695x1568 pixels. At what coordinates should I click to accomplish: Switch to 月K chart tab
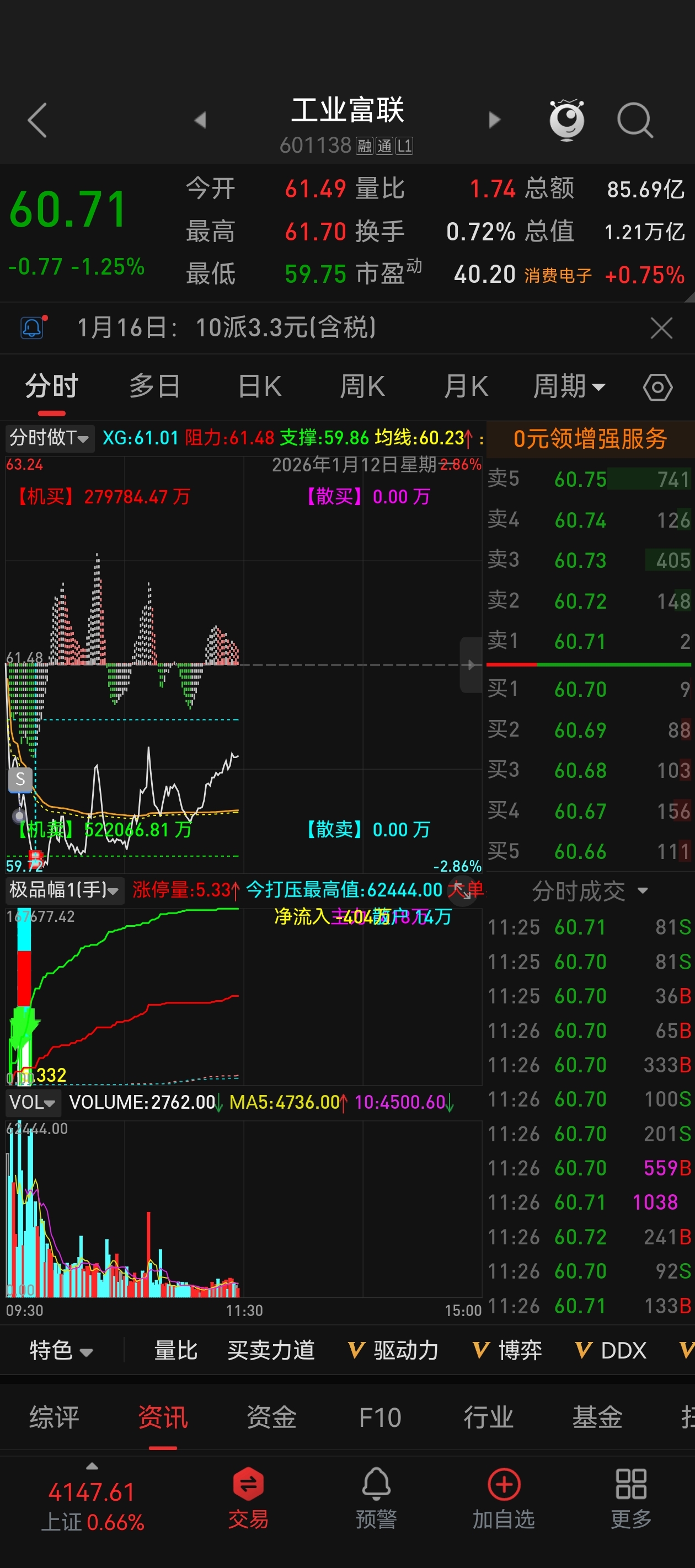coord(466,386)
